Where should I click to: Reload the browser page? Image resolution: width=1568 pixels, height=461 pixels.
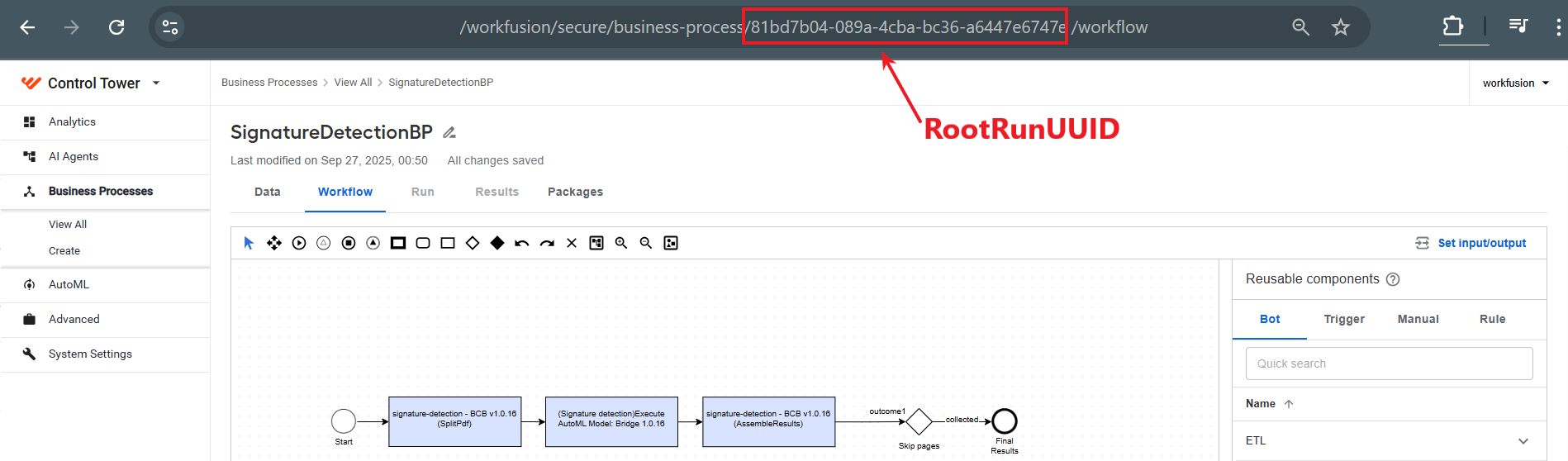pyautogui.click(x=116, y=27)
